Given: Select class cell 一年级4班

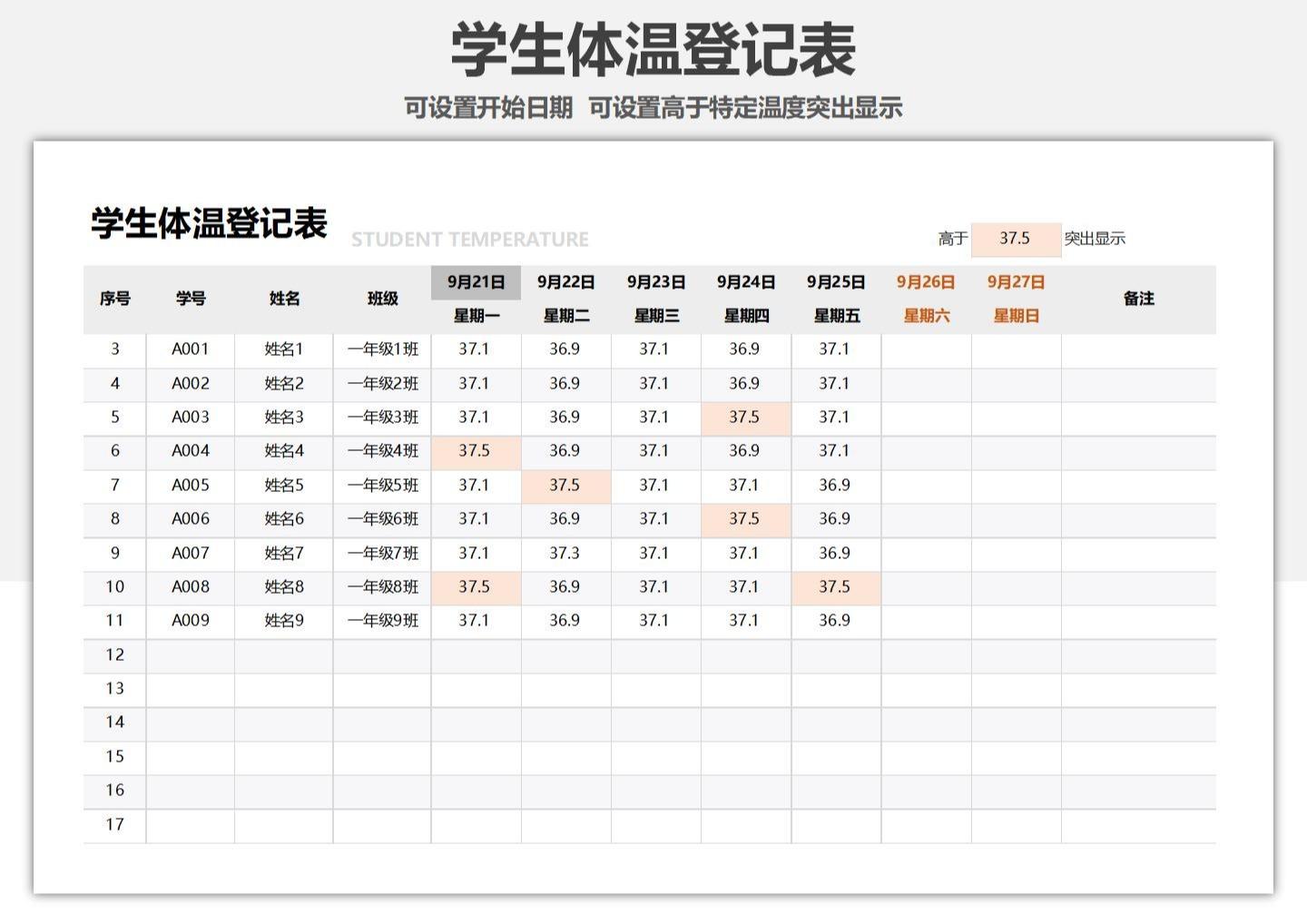Looking at the screenshot, I should 382,451.
